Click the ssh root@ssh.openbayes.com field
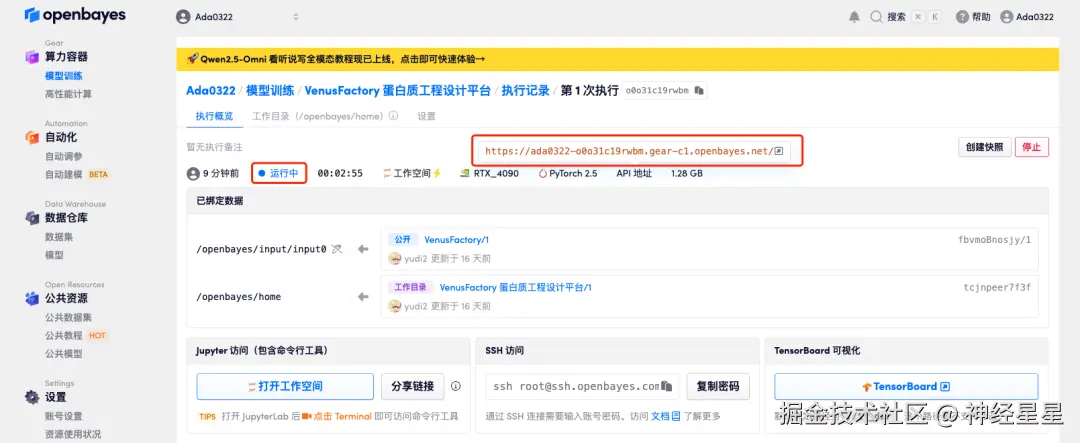 tap(582, 387)
